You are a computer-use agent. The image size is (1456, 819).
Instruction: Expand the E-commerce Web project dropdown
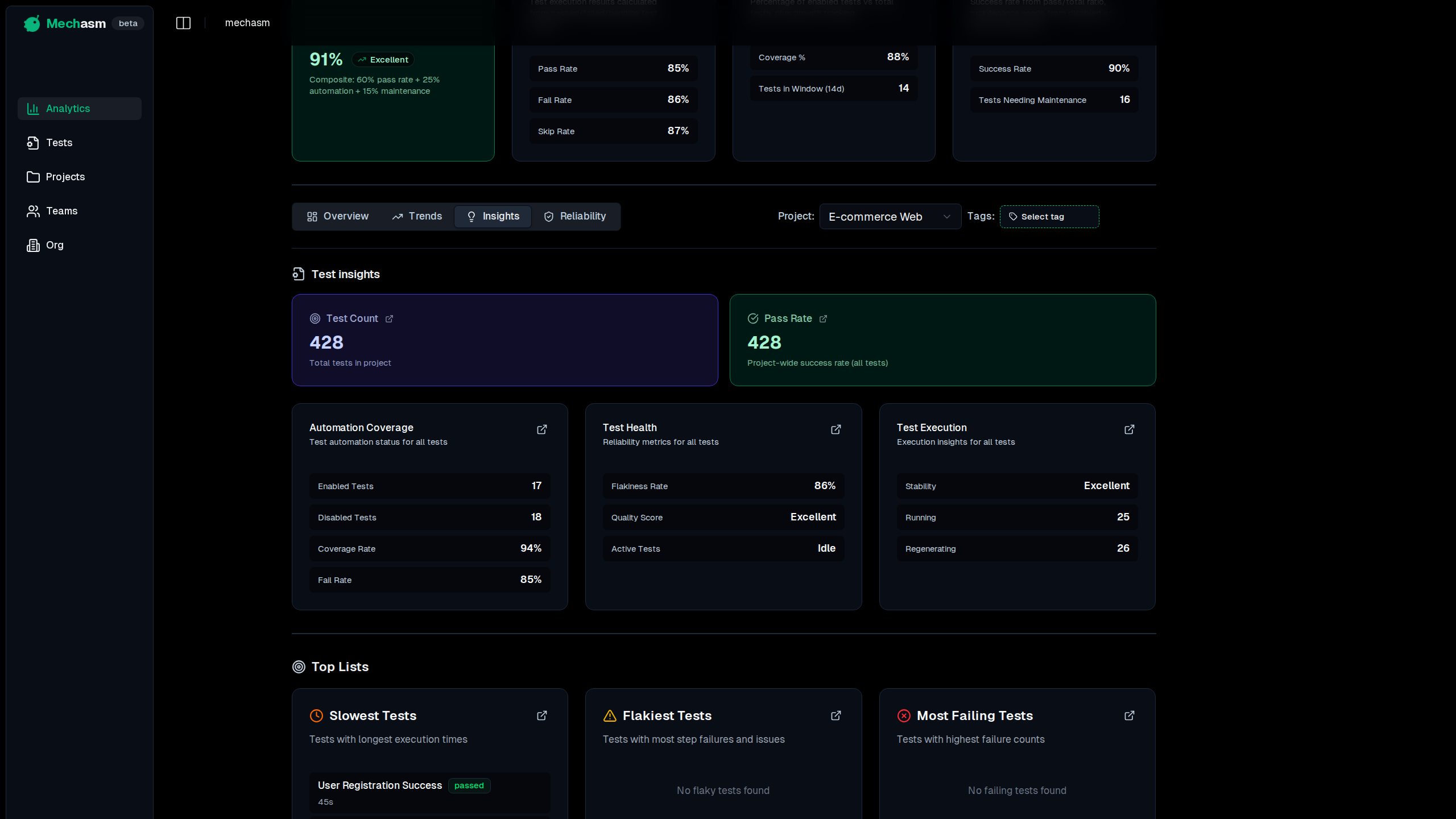click(890, 217)
